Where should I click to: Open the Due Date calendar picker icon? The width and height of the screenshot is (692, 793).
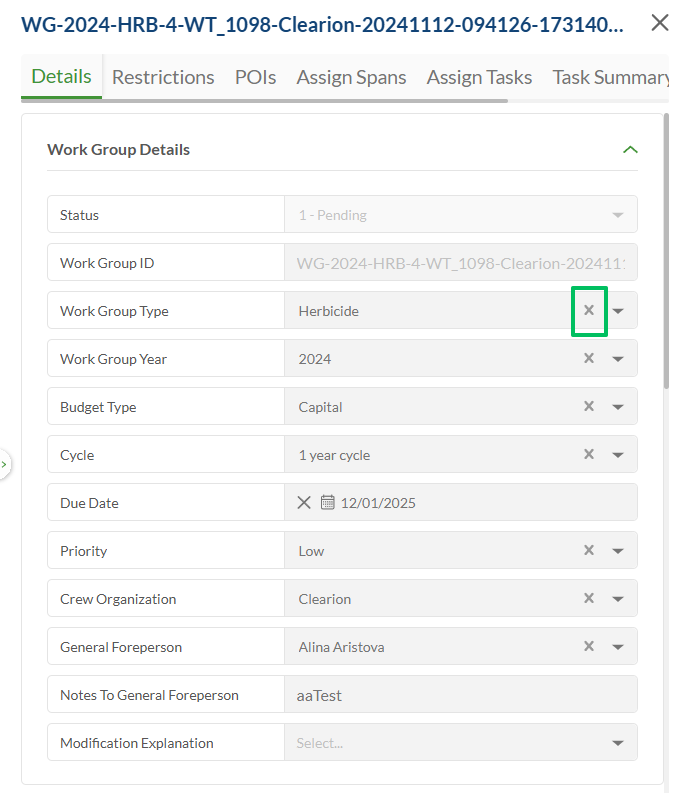[327, 503]
